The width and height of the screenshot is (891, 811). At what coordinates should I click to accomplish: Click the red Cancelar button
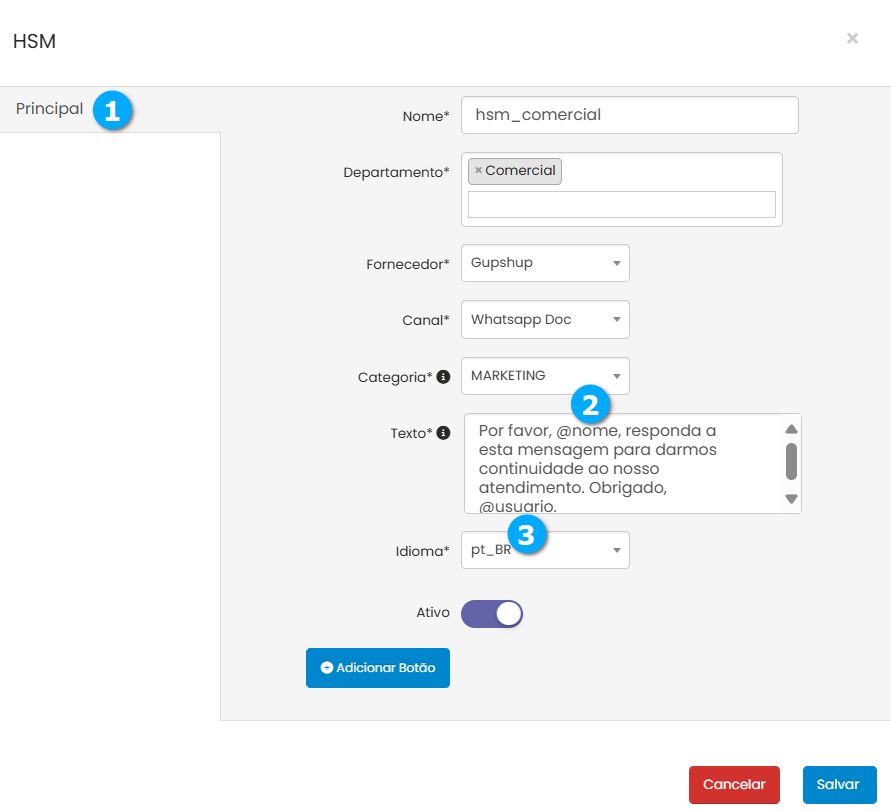click(734, 785)
